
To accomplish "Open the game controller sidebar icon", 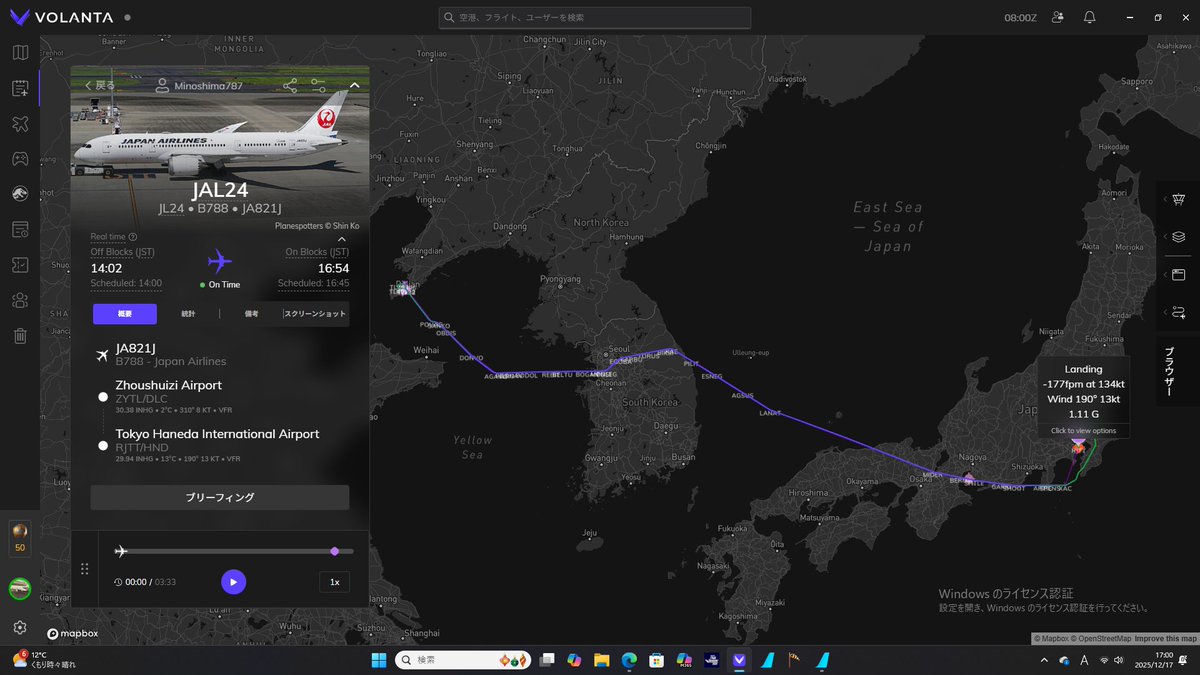I will click(x=20, y=158).
